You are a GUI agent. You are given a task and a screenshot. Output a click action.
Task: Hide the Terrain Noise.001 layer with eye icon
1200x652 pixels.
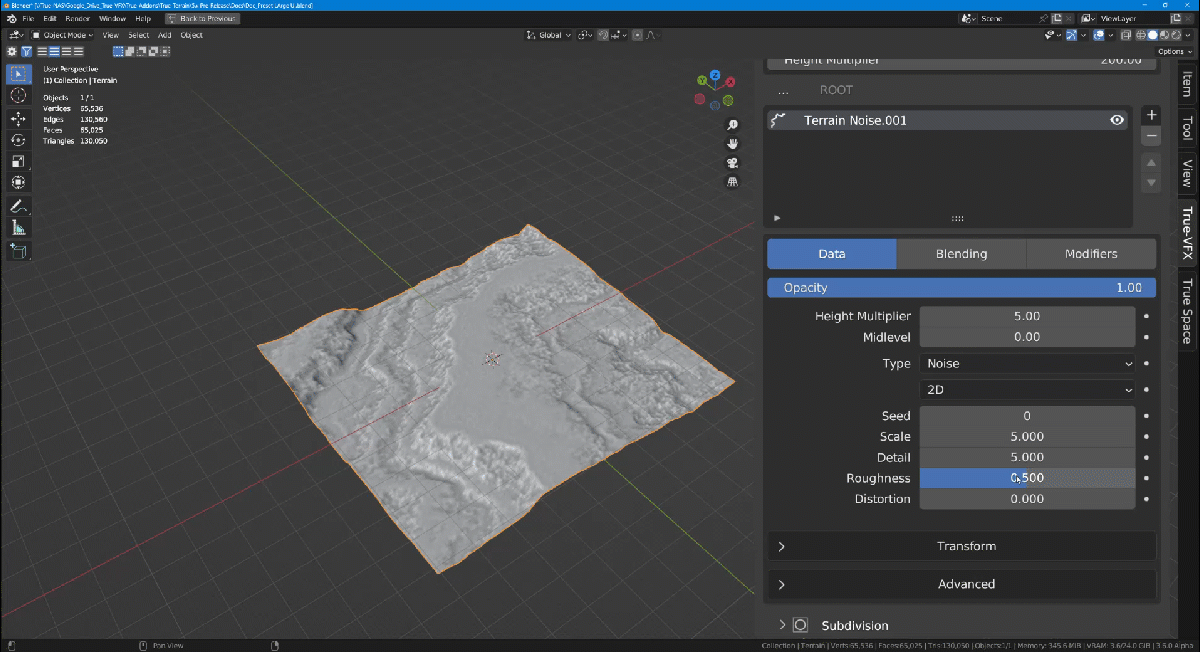point(1117,120)
